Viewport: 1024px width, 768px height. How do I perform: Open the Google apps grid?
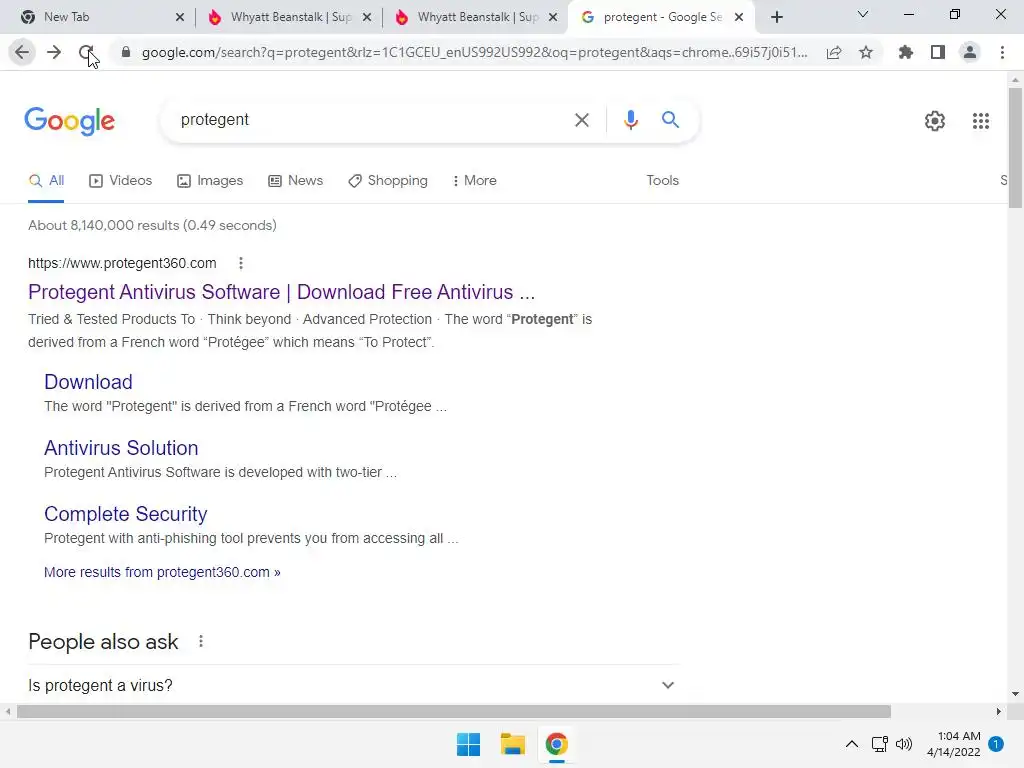click(981, 121)
